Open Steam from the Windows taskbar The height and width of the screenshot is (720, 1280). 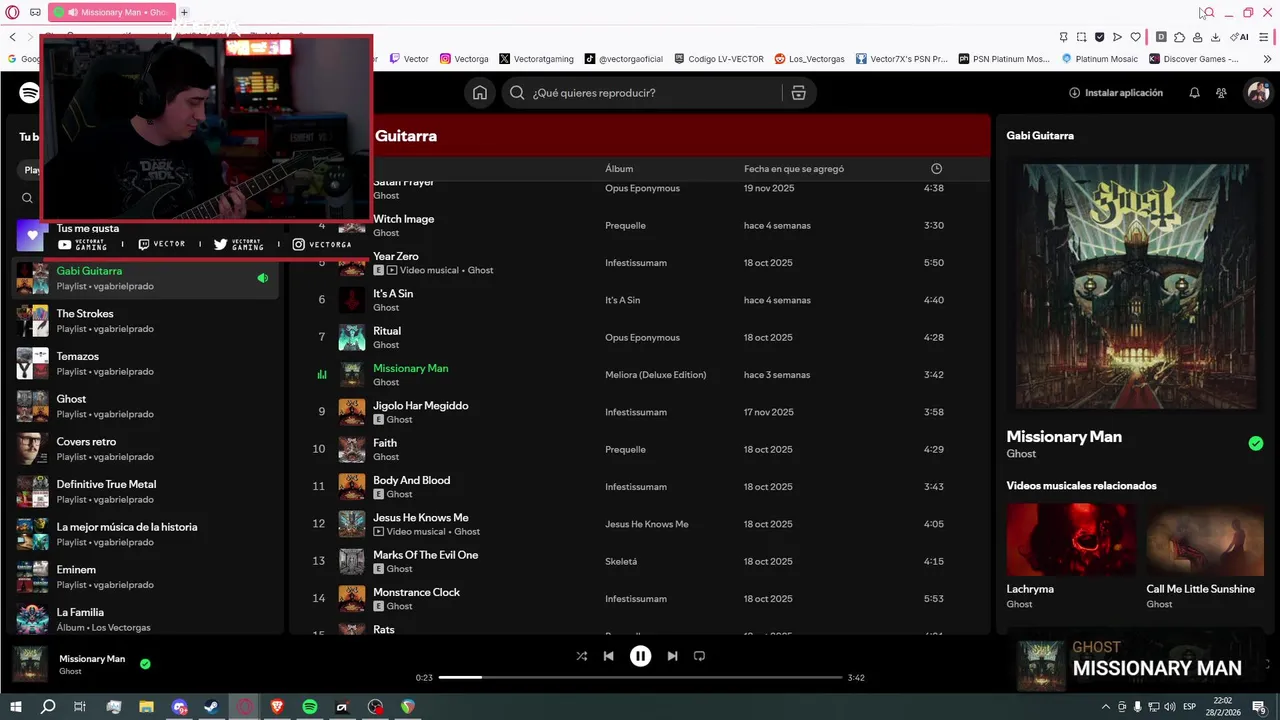pyautogui.click(x=212, y=706)
